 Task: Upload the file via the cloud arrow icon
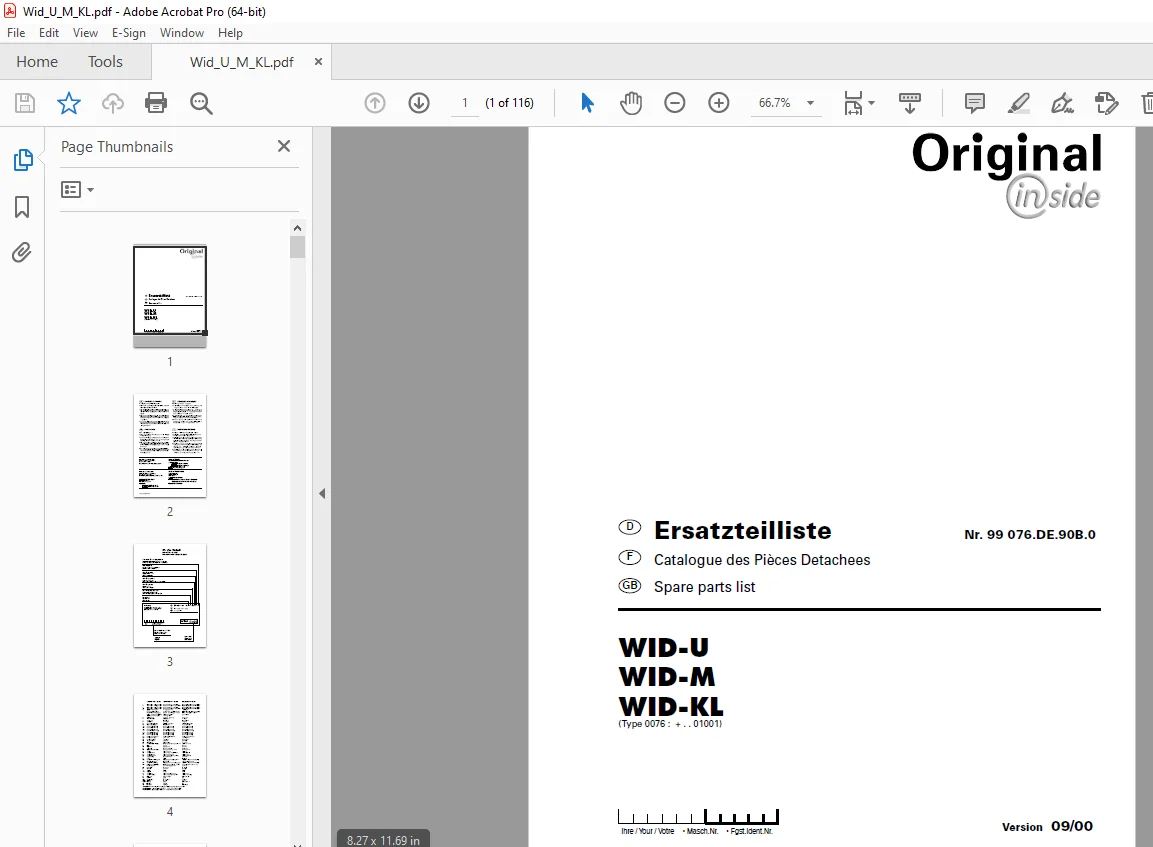(113, 103)
